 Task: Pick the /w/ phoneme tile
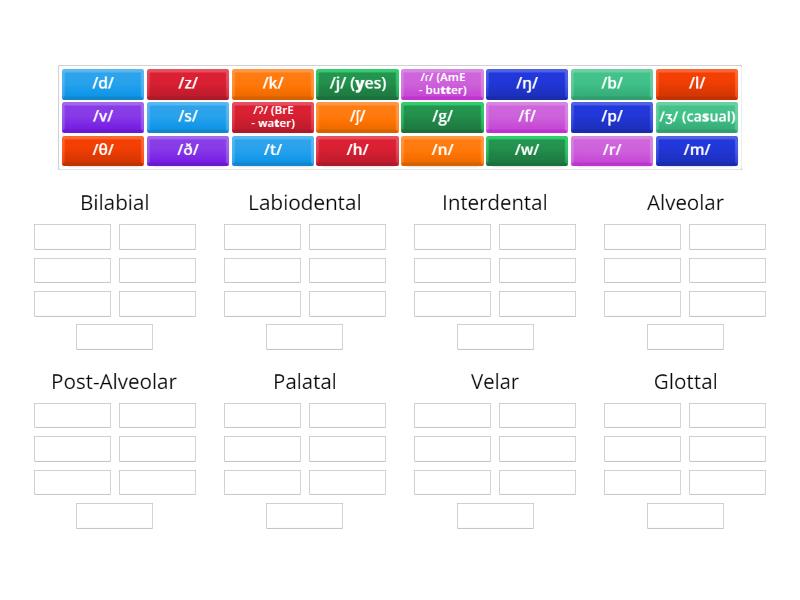pos(527,150)
